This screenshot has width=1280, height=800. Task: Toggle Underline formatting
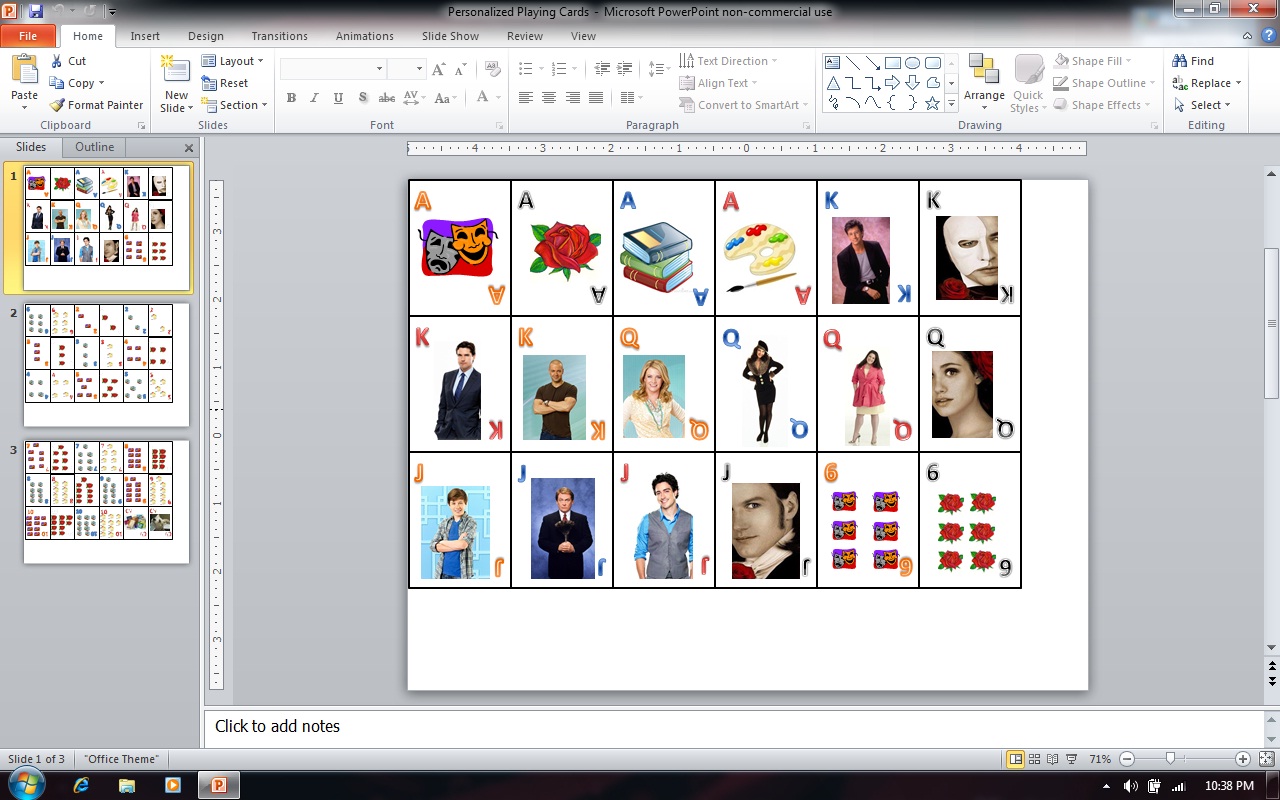tap(339, 98)
